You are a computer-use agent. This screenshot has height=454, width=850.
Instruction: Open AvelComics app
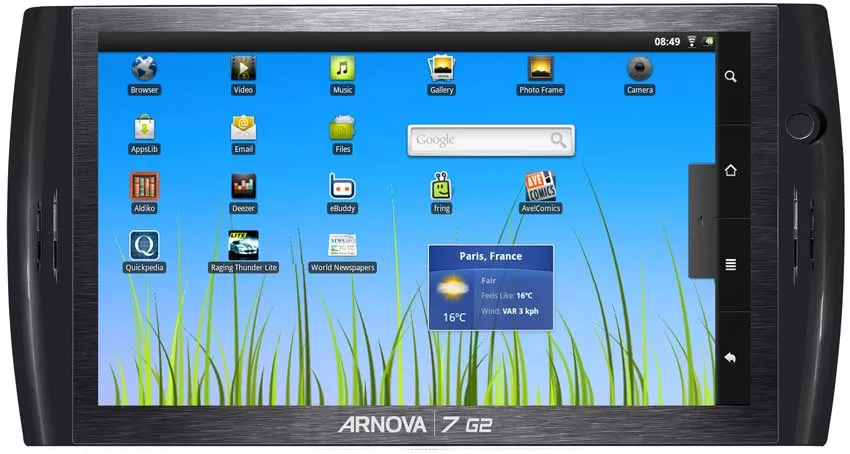click(541, 187)
